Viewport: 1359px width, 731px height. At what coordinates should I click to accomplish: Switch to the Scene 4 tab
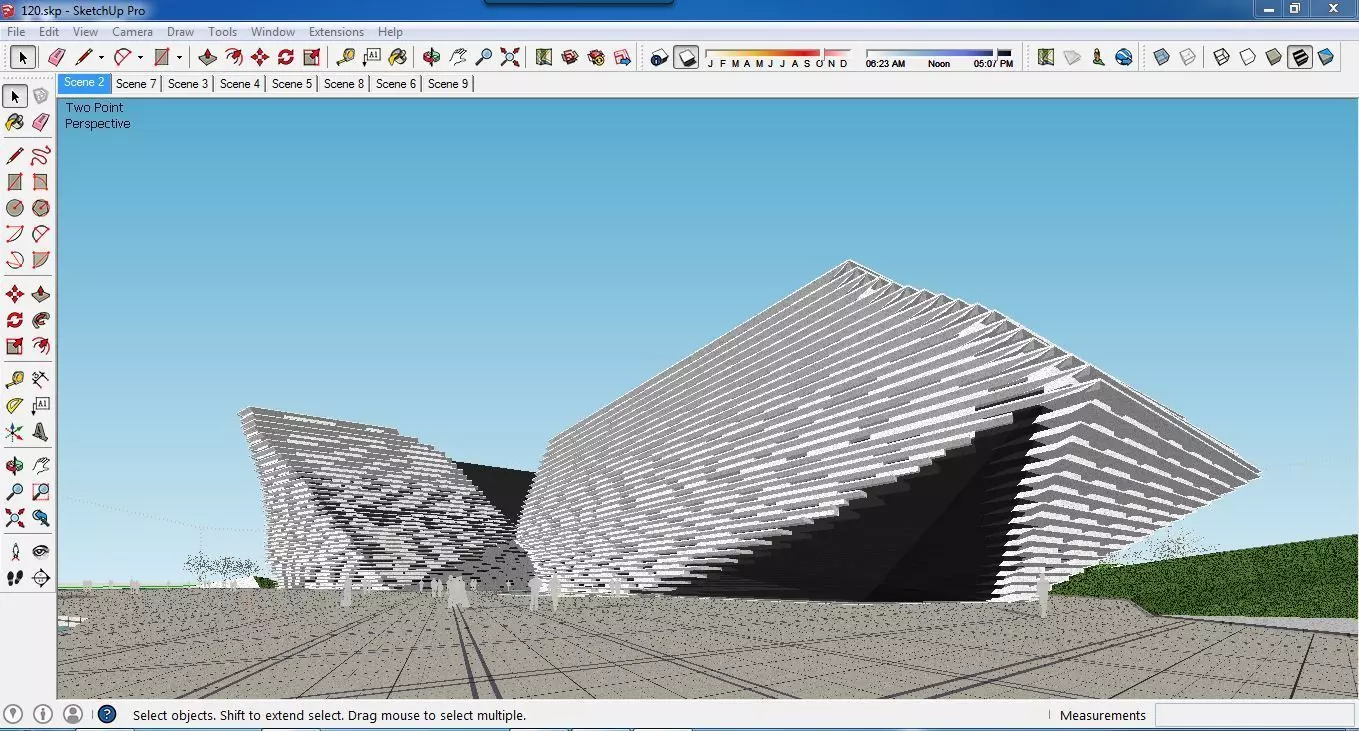240,84
